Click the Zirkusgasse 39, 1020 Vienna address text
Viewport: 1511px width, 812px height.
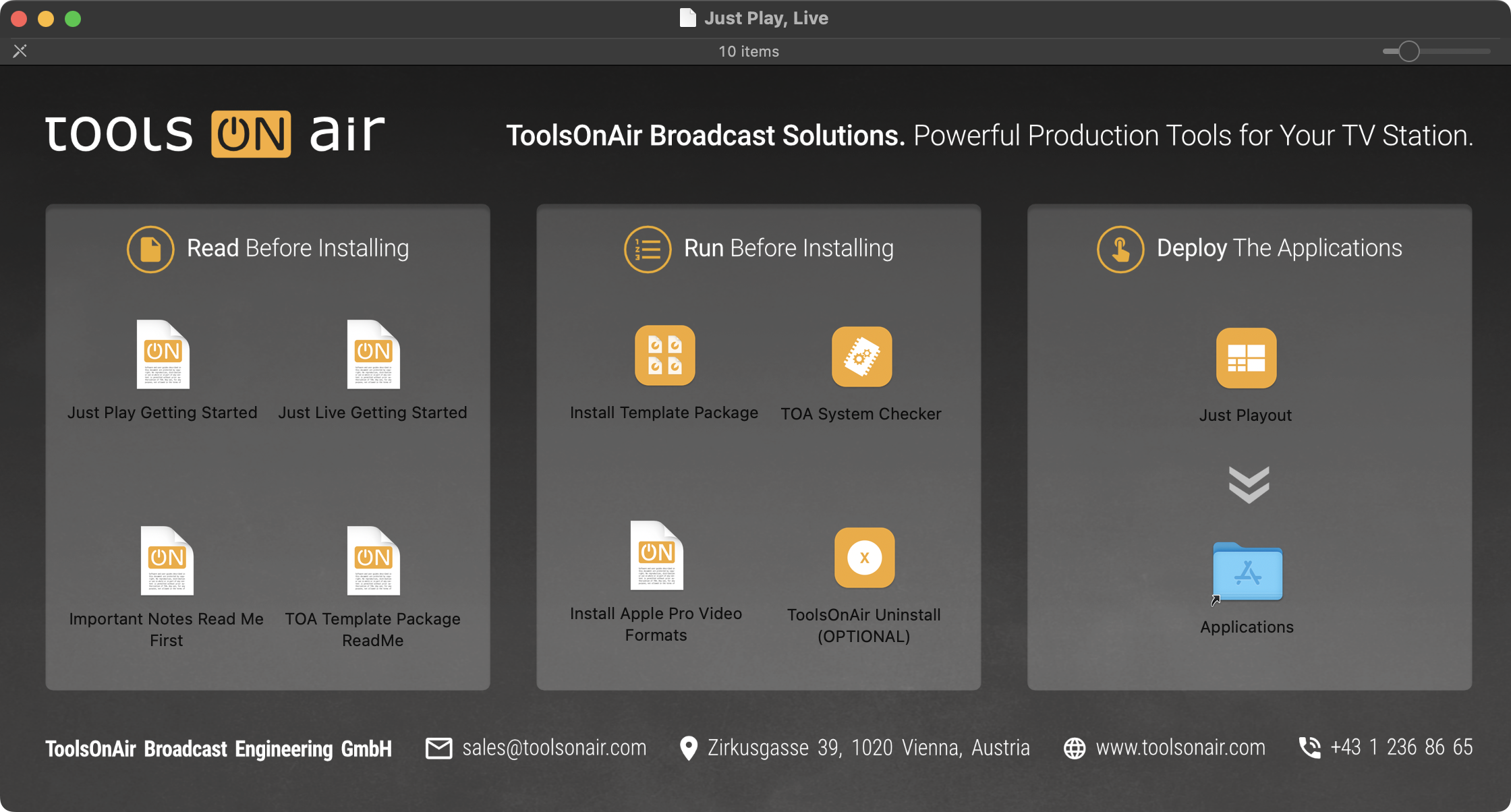869,747
